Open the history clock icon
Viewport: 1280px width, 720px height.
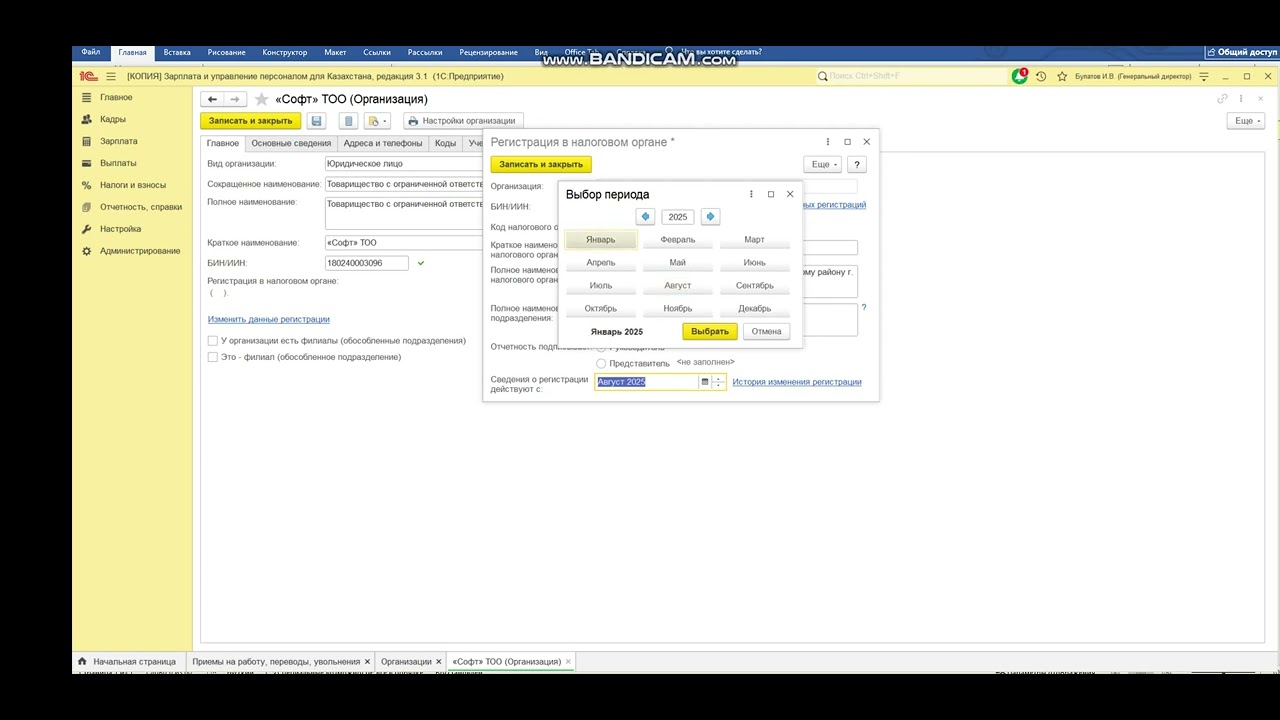(x=1041, y=76)
